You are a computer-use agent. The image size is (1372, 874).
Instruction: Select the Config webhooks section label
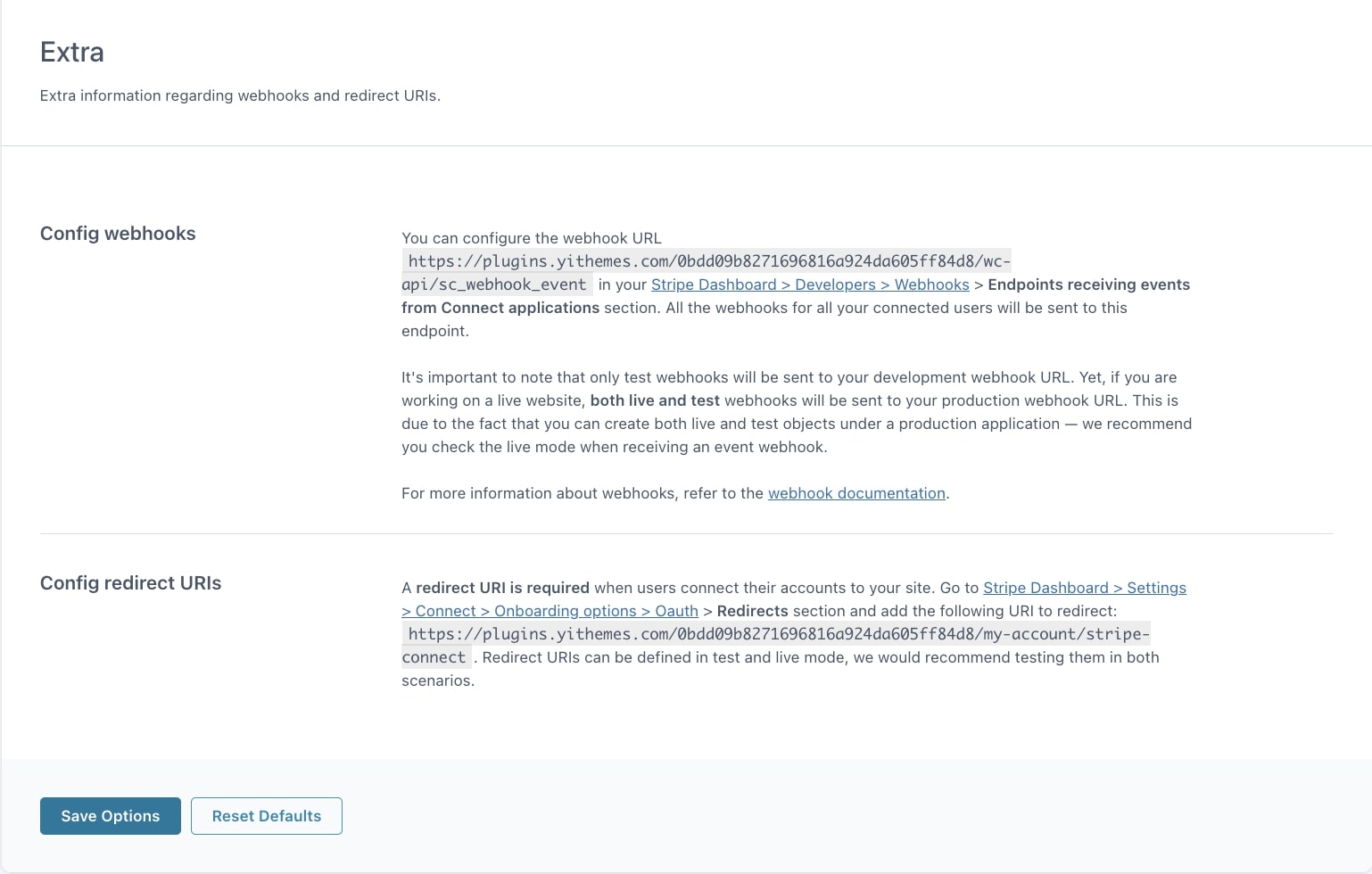click(118, 234)
